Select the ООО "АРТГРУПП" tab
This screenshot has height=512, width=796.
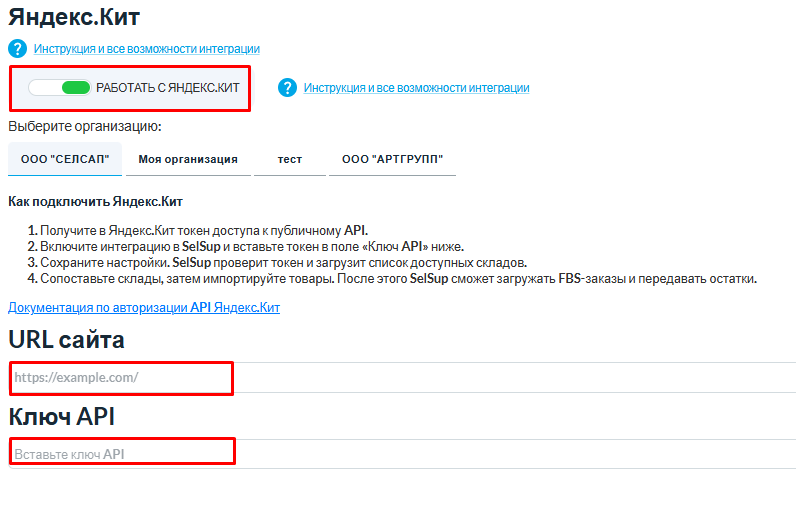392,159
